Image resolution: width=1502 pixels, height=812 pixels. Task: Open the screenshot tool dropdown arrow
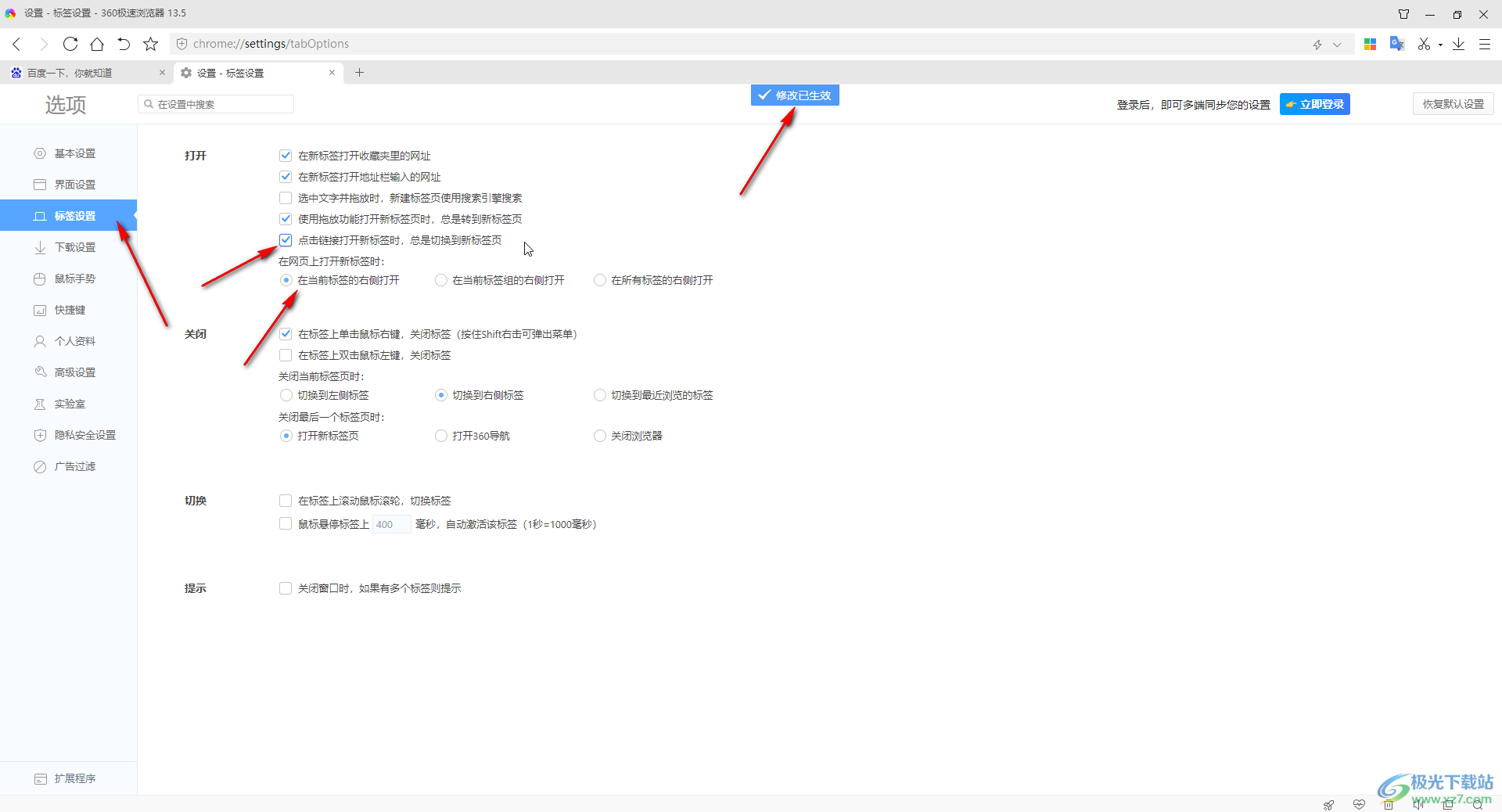(1440, 45)
